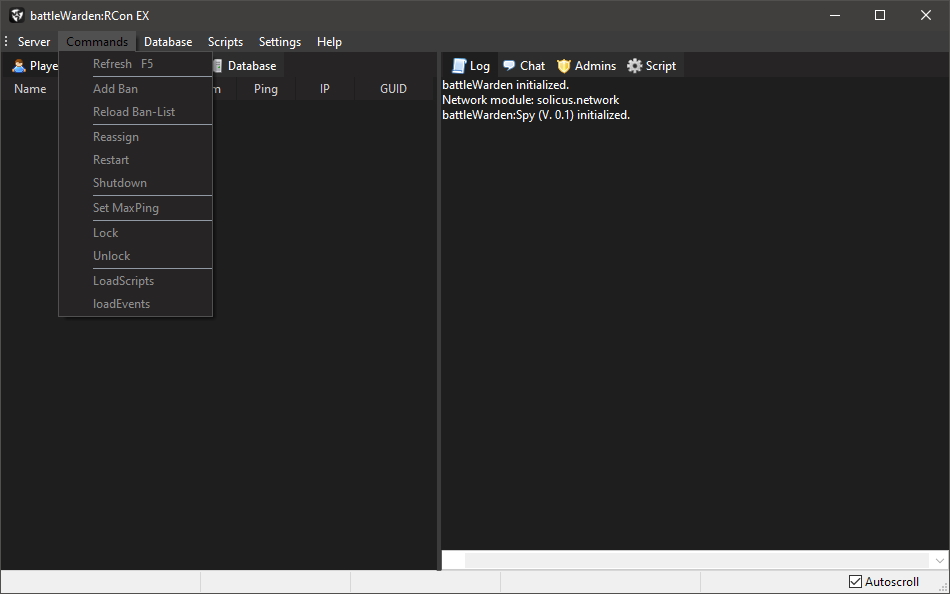Open the Database menu
950x594 pixels.
point(168,42)
